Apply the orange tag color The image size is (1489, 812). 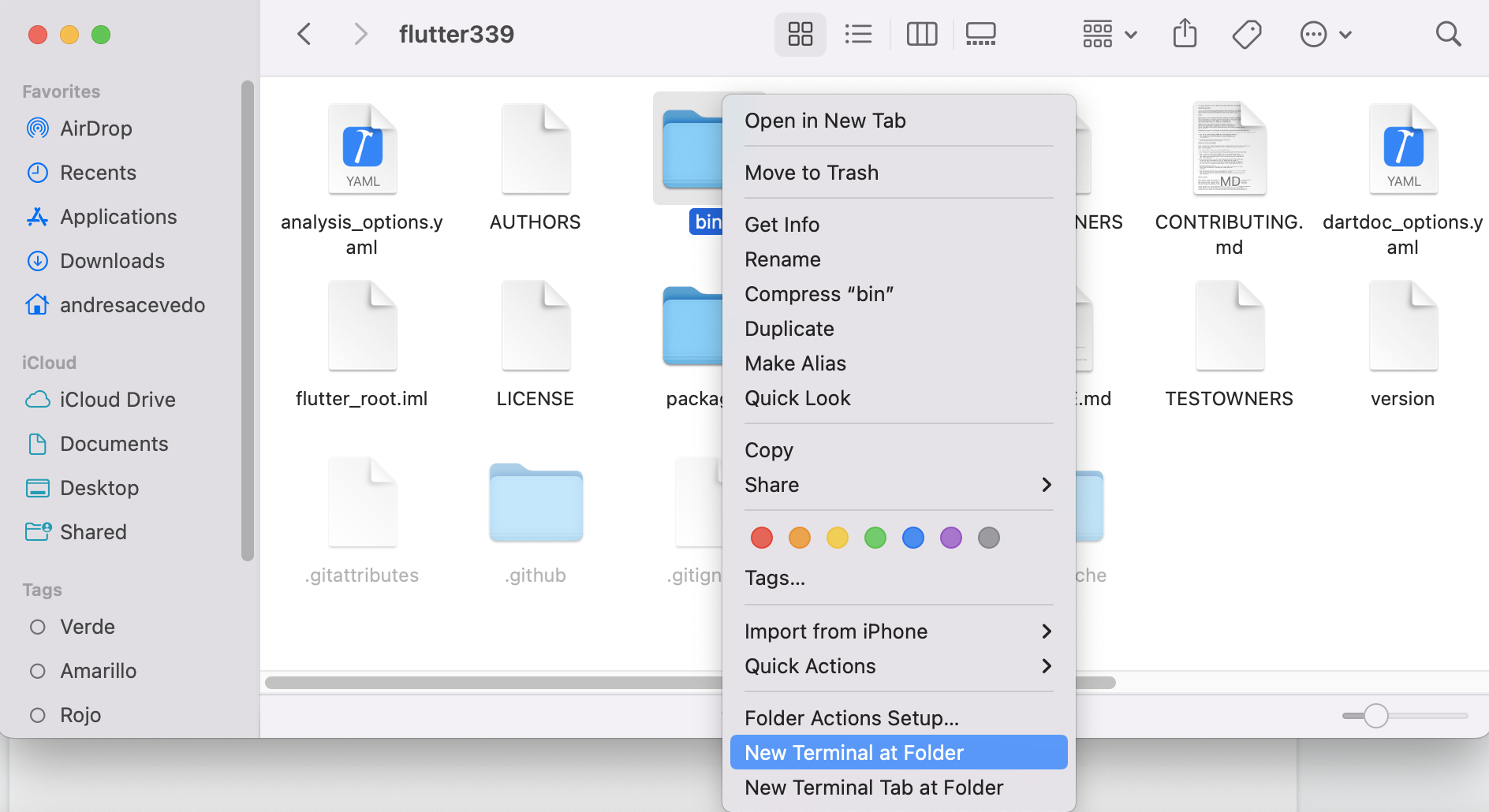coord(800,538)
